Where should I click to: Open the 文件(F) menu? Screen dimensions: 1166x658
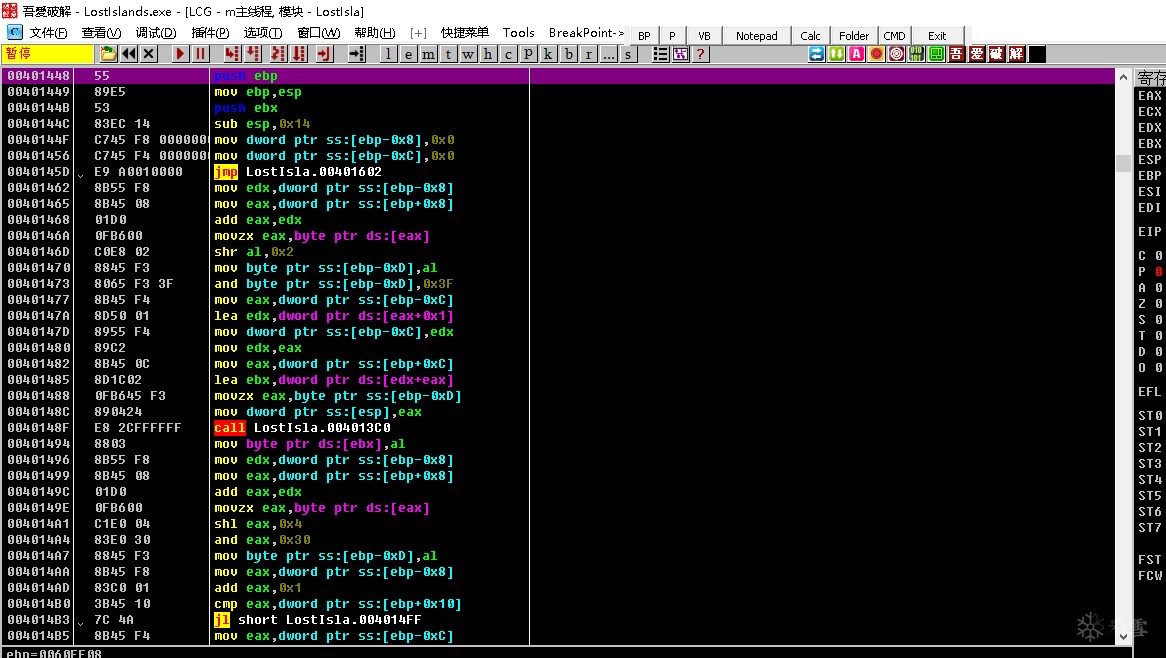48,33
